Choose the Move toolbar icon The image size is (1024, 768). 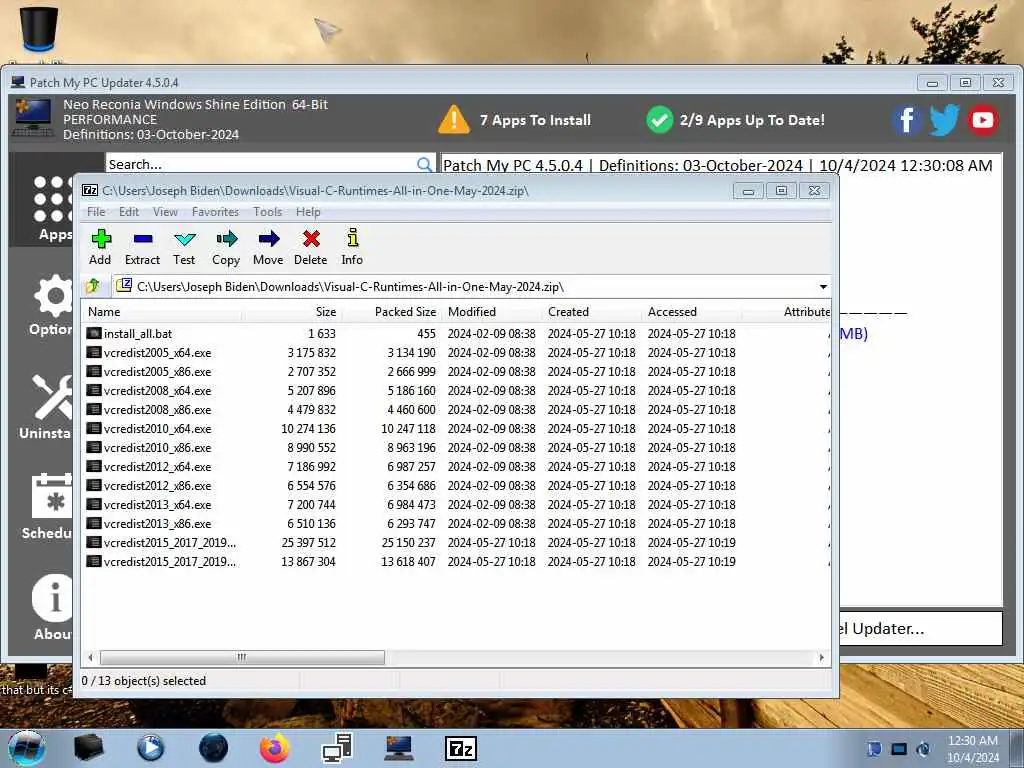click(x=268, y=247)
